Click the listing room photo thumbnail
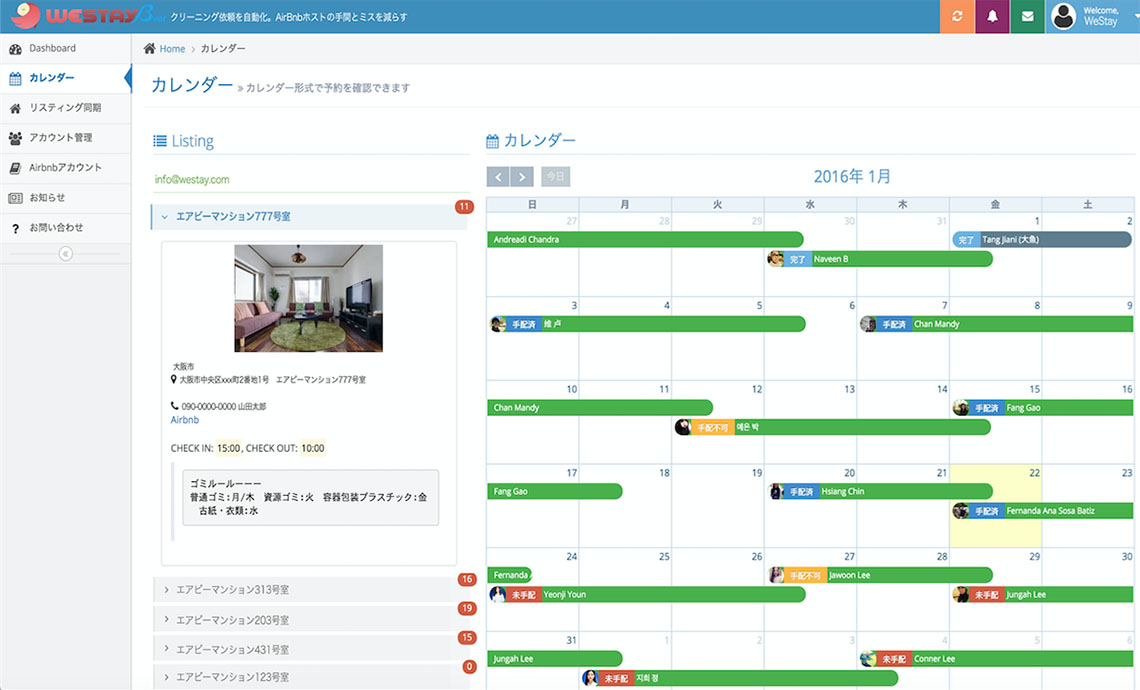 click(308, 298)
